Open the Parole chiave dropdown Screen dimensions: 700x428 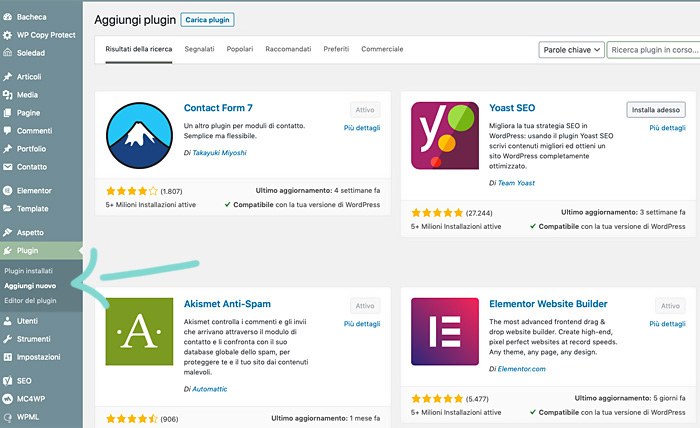[x=571, y=50]
